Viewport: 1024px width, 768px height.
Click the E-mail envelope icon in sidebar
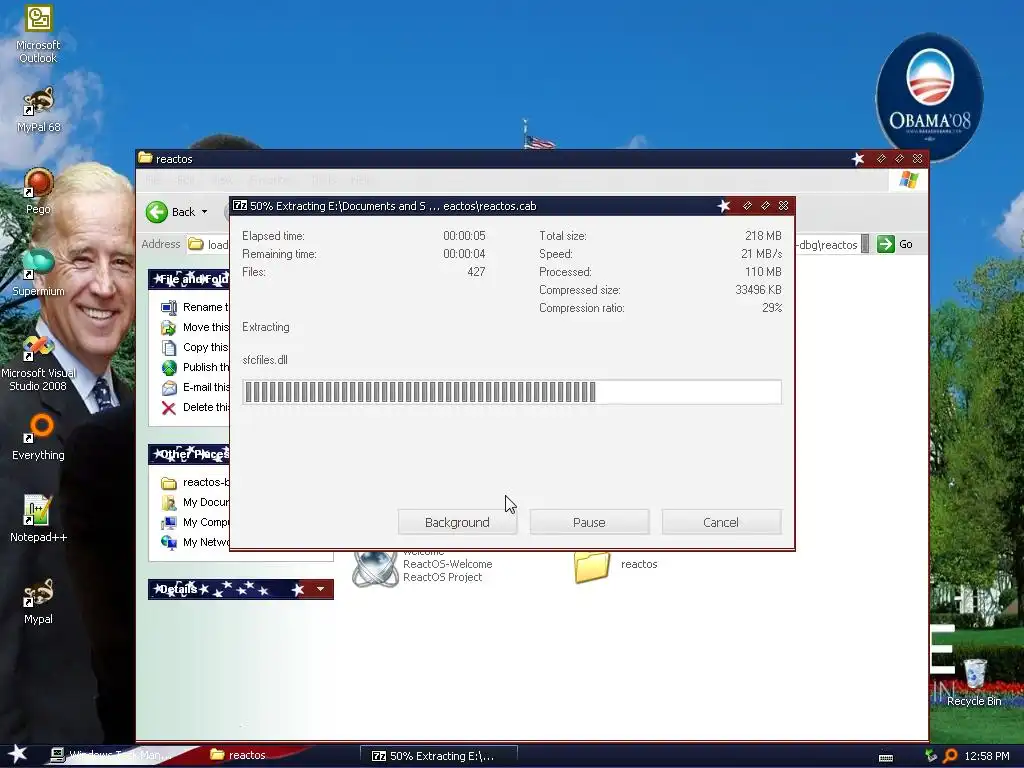pyautogui.click(x=169, y=388)
